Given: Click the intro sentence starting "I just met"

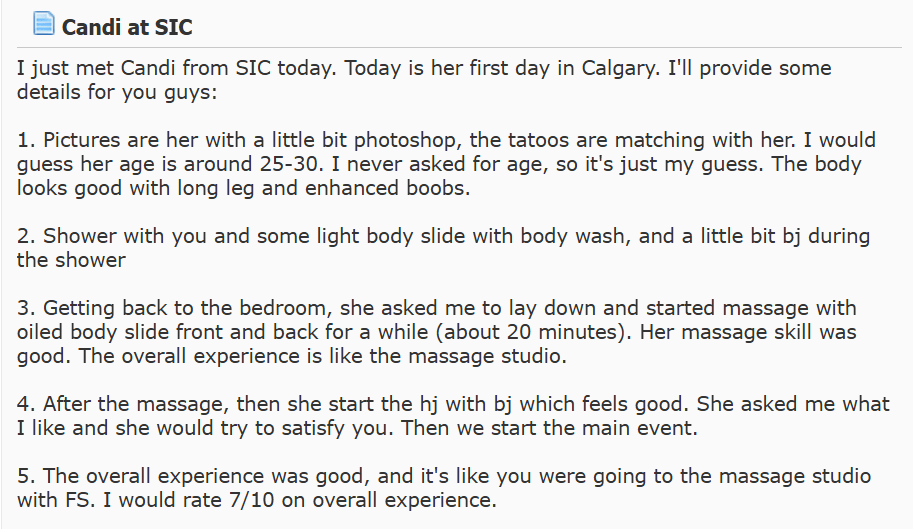Looking at the screenshot, I should click(x=200, y=69).
